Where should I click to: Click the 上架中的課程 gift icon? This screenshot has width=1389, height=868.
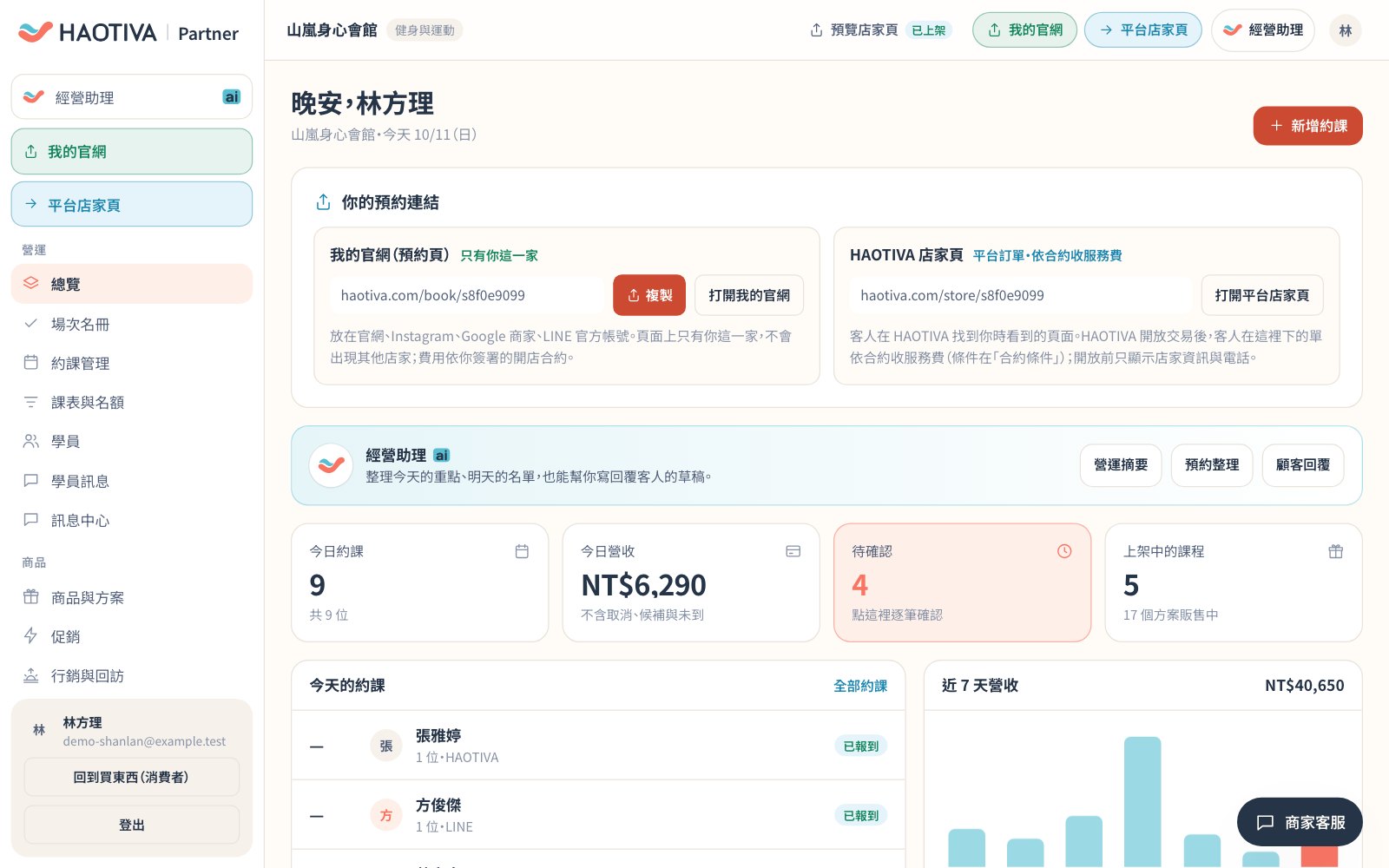[1336, 551]
